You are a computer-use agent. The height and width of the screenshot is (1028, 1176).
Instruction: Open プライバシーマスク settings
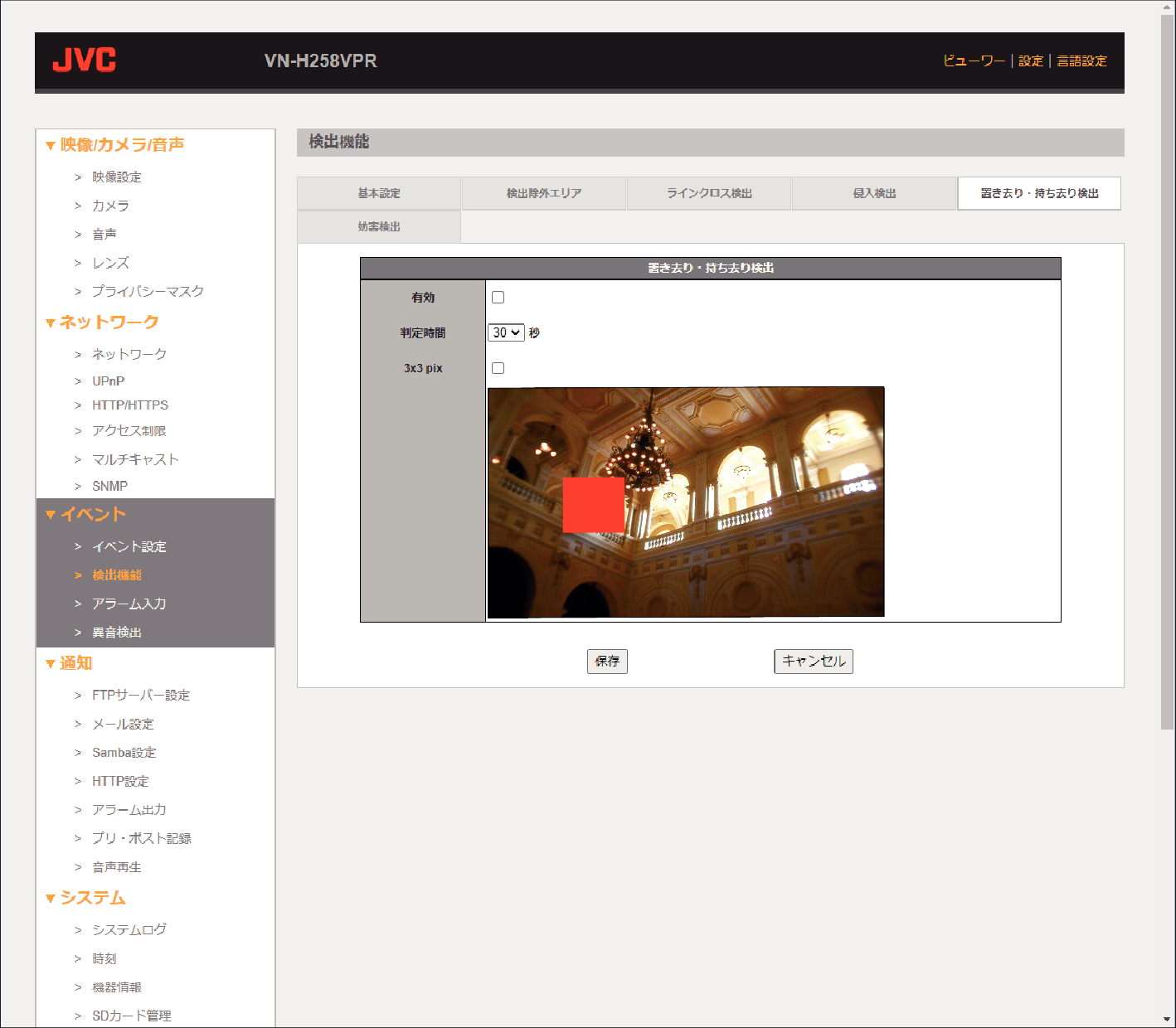pos(148,291)
